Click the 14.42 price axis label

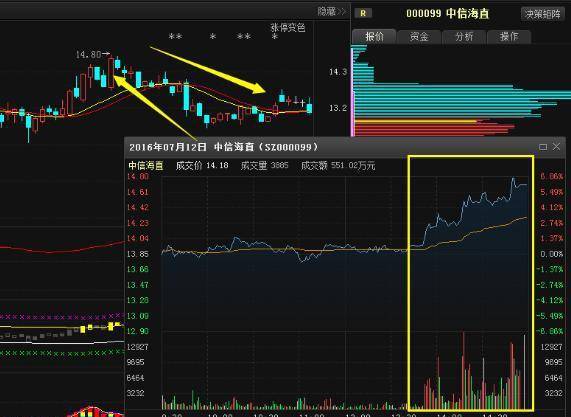[x=138, y=208]
